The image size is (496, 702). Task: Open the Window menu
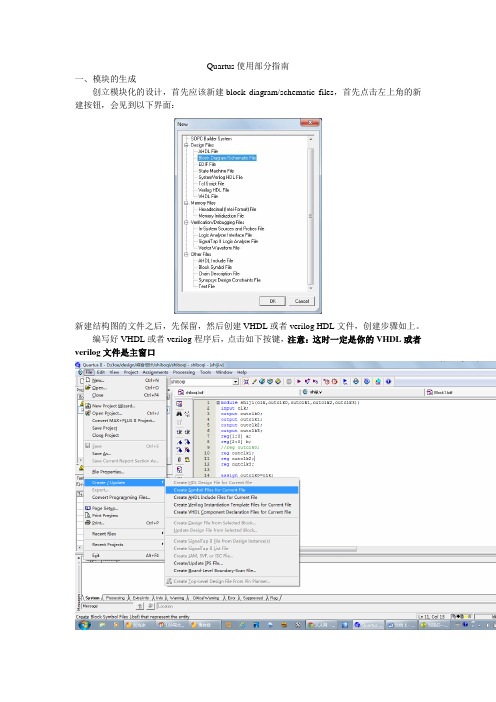(224, 372)
